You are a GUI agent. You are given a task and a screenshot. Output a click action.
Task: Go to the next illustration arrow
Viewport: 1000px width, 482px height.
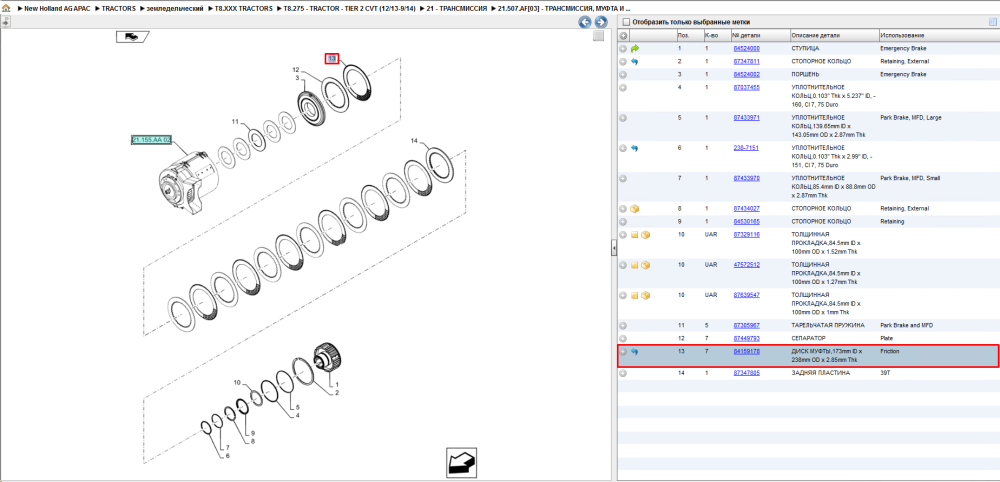tap(599, 22)
